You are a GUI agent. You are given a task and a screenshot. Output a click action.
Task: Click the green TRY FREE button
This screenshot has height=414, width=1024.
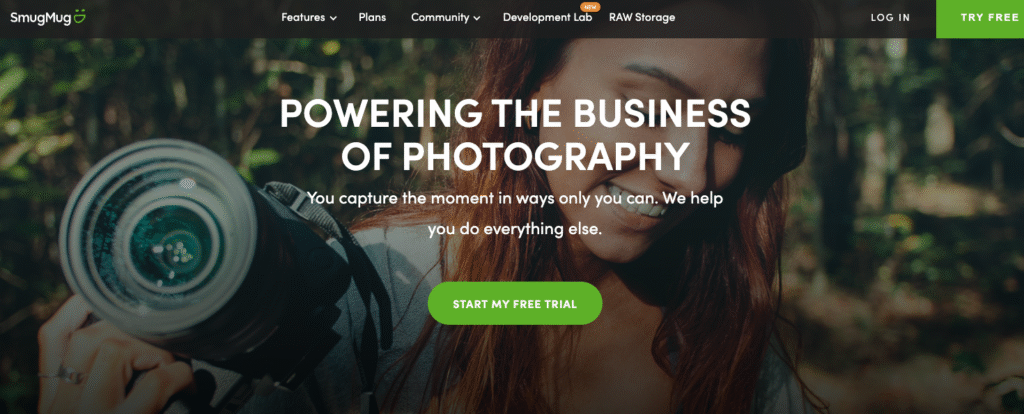(x=980, y=19)
